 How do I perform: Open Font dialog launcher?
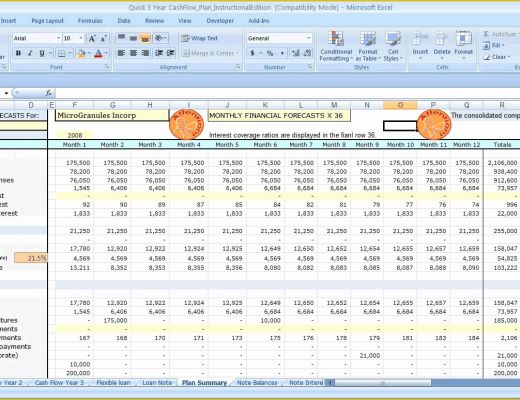107,67
